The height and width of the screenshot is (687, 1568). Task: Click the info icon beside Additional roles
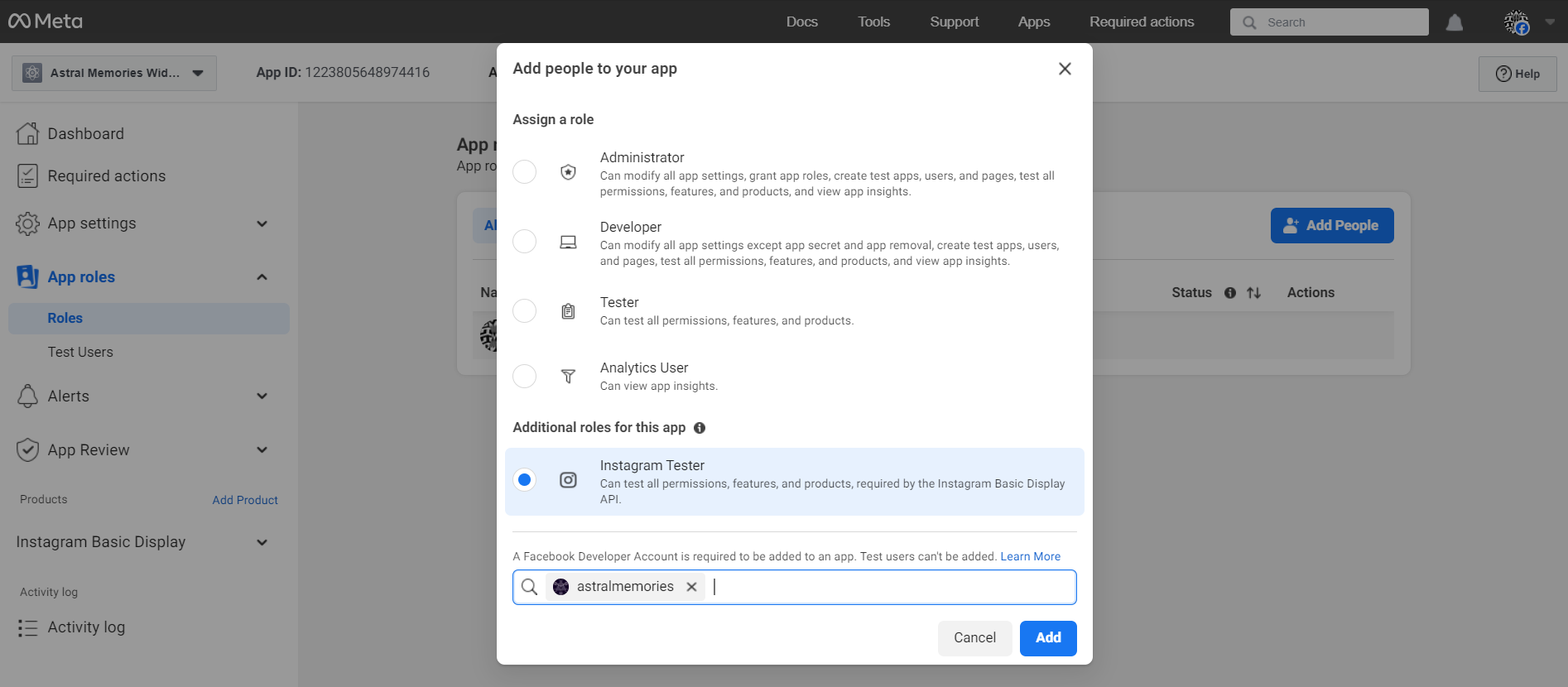click(x=700, y=428)
